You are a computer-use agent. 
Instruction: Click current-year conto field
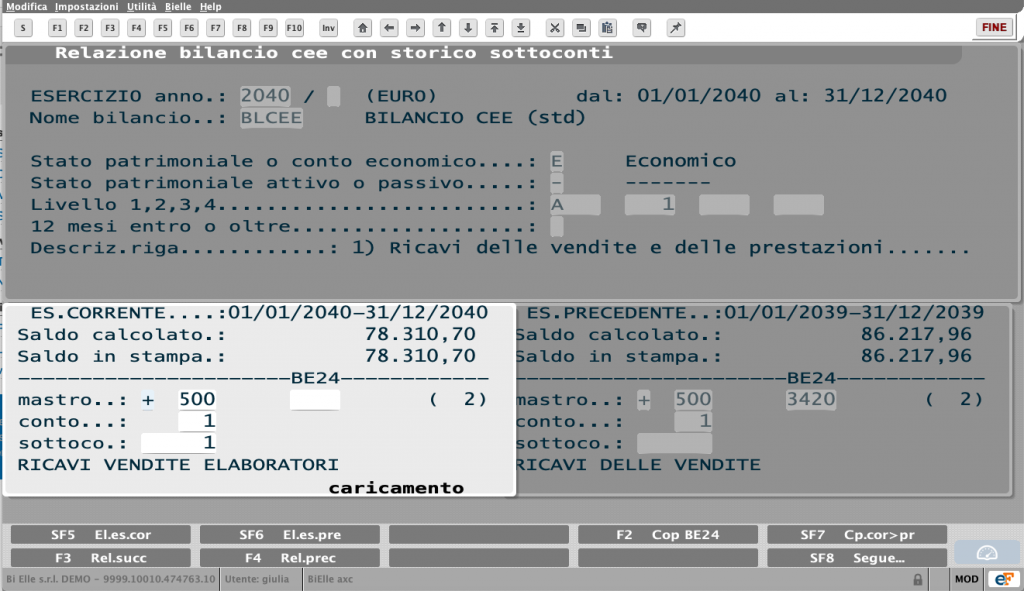point(197,421)
